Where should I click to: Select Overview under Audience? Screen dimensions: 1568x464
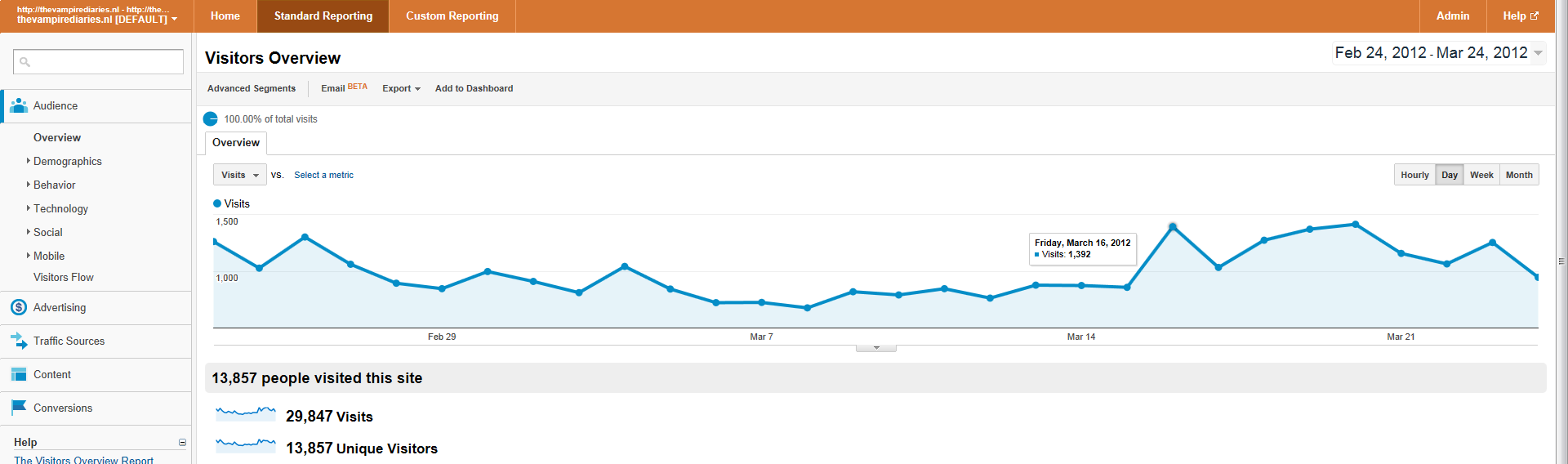click(57, 137)
